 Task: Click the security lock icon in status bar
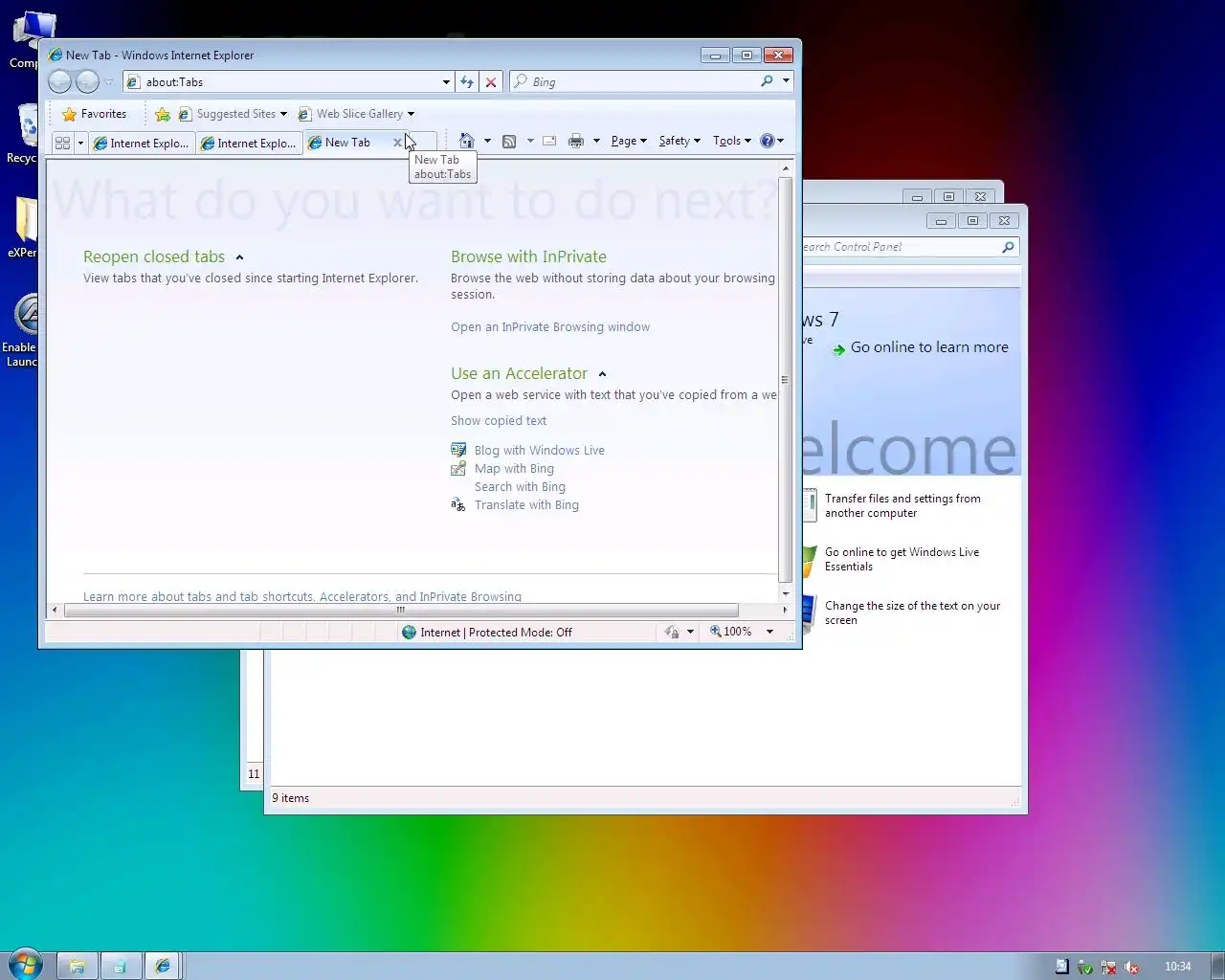tap(672, 632)
